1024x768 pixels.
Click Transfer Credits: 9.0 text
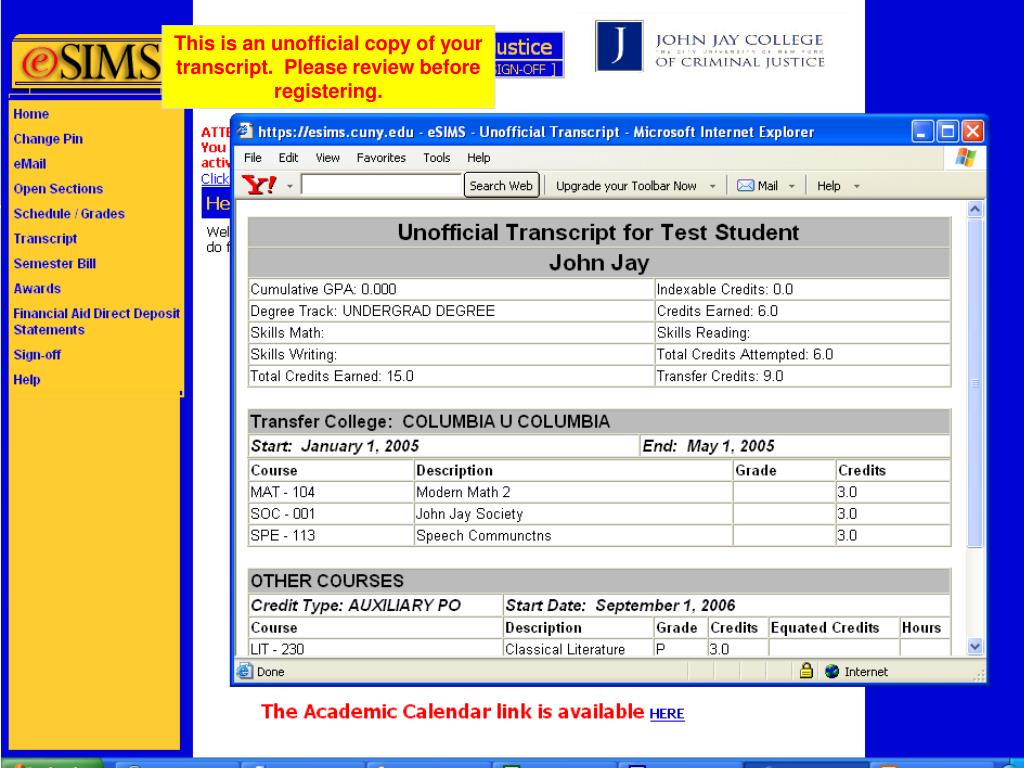click(720, 376)
